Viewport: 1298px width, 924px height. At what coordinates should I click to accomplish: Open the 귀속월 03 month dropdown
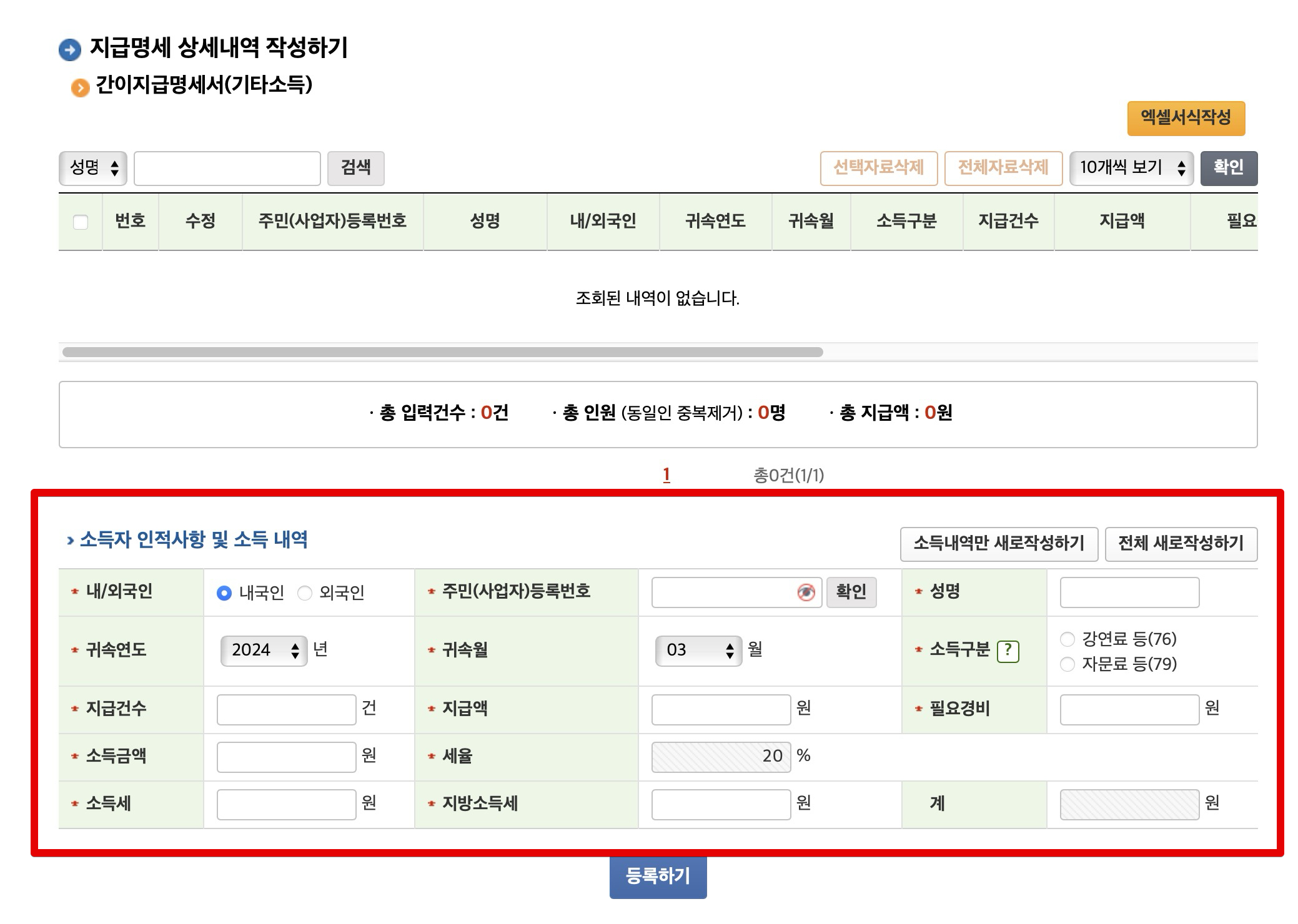(698, 651)
